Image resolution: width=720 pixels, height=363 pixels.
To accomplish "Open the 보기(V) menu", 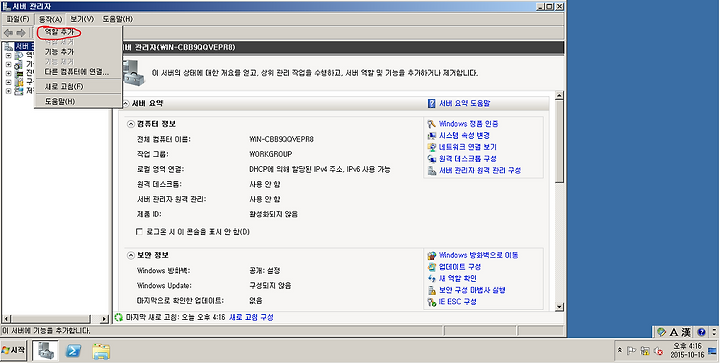I will (82, 19).
